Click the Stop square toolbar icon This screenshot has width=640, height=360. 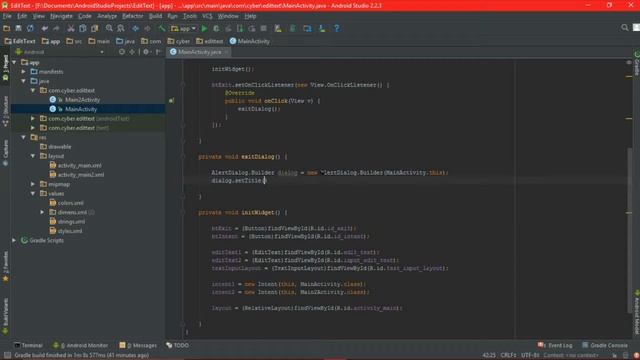(x=264, y=29)
